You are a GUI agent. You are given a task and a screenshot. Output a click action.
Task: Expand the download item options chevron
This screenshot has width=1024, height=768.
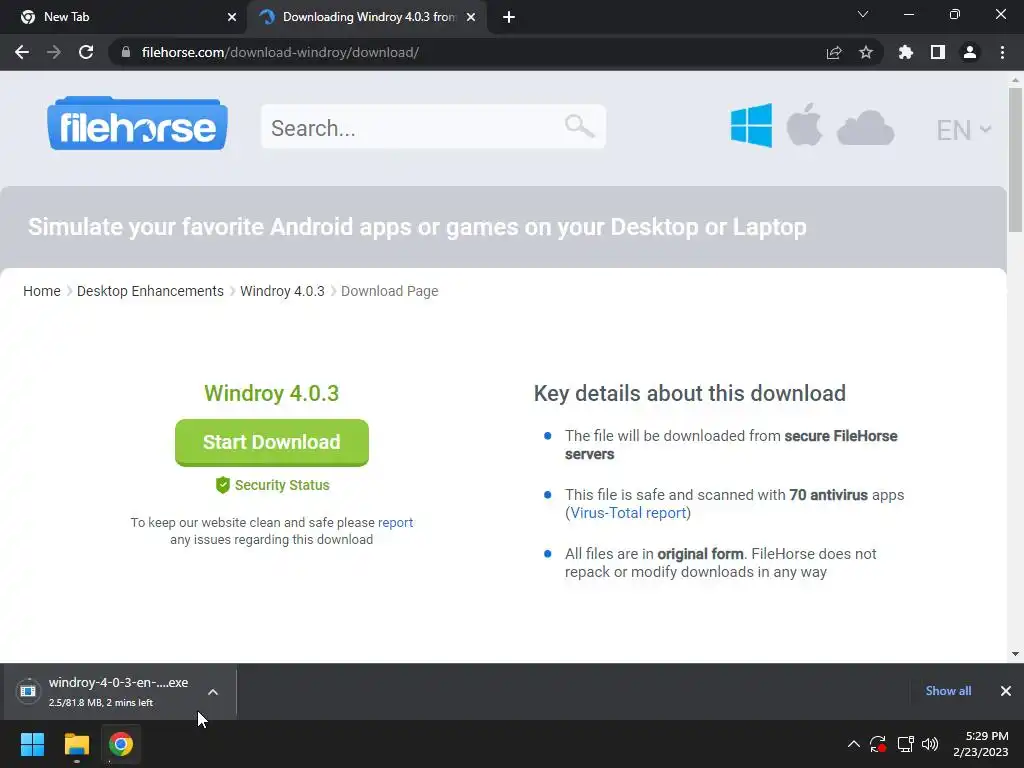(x=213, y=692)
